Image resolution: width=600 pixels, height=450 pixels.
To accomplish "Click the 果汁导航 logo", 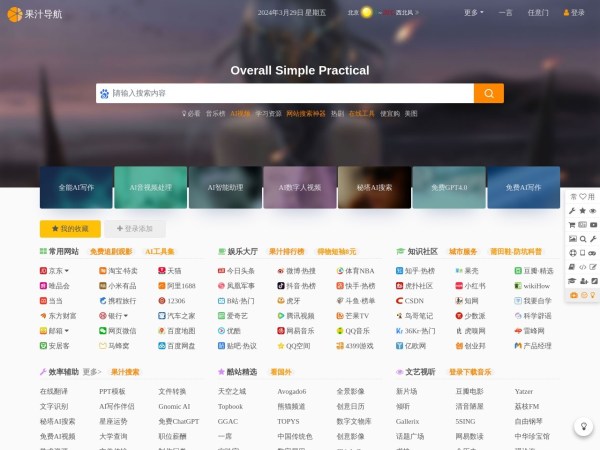I will [x=34, y=15].
